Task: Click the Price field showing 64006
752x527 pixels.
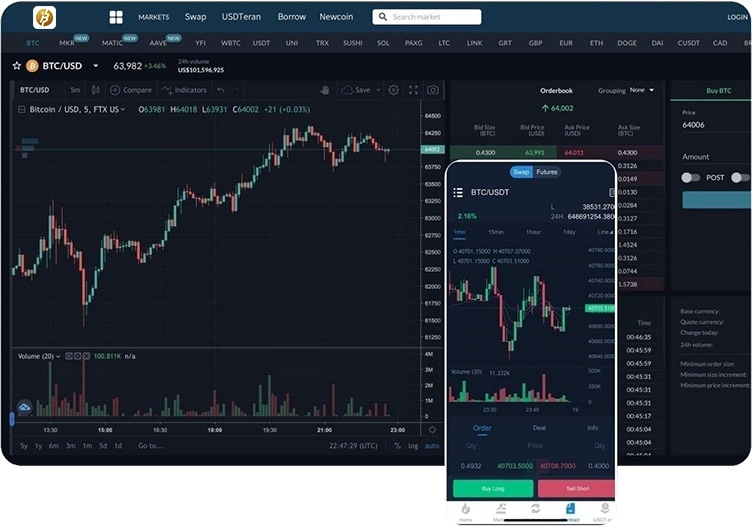Action: (717, 125)
